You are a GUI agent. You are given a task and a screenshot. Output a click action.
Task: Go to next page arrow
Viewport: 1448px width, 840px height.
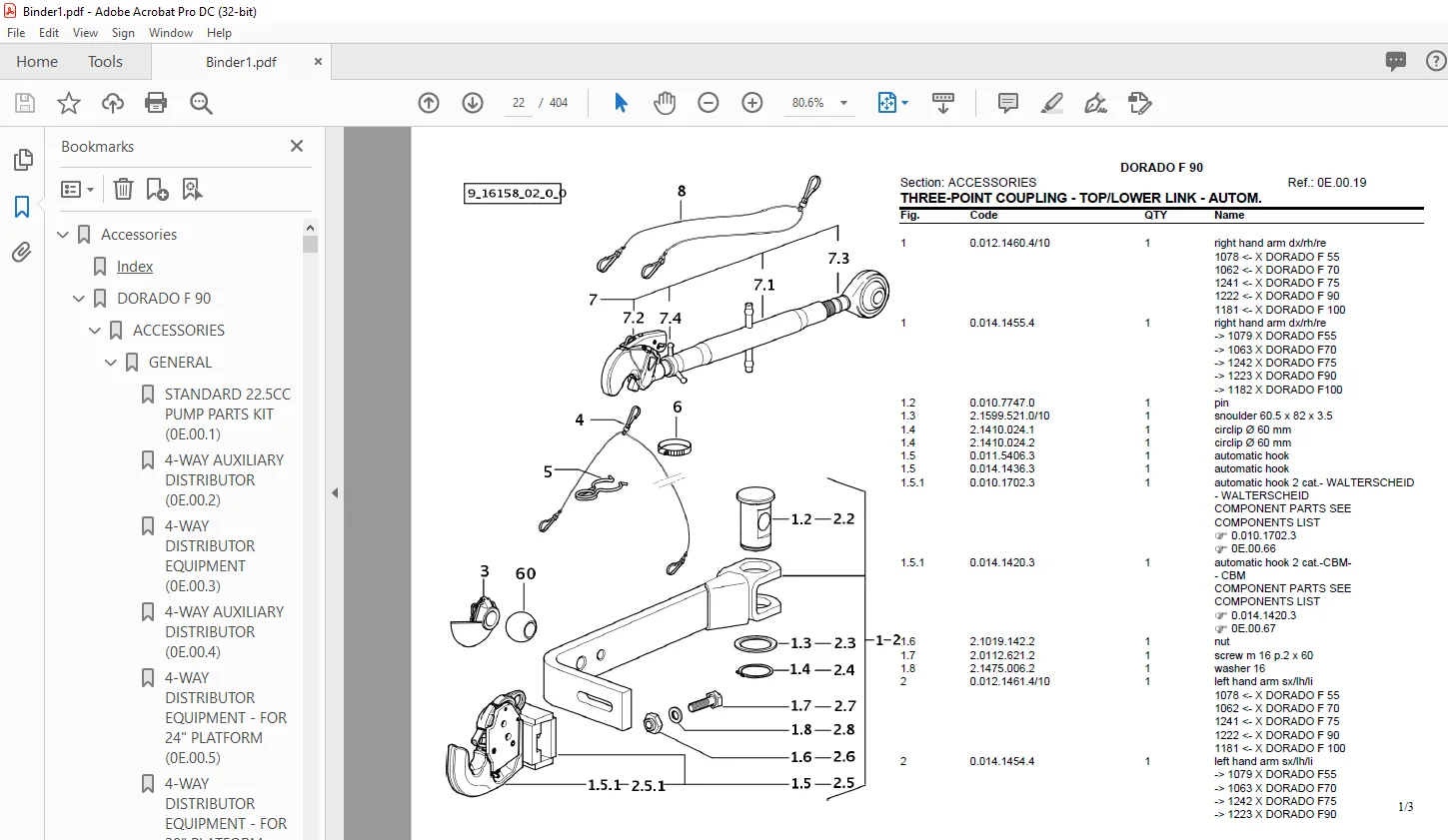pyautogui.click(x=473, y=103)
